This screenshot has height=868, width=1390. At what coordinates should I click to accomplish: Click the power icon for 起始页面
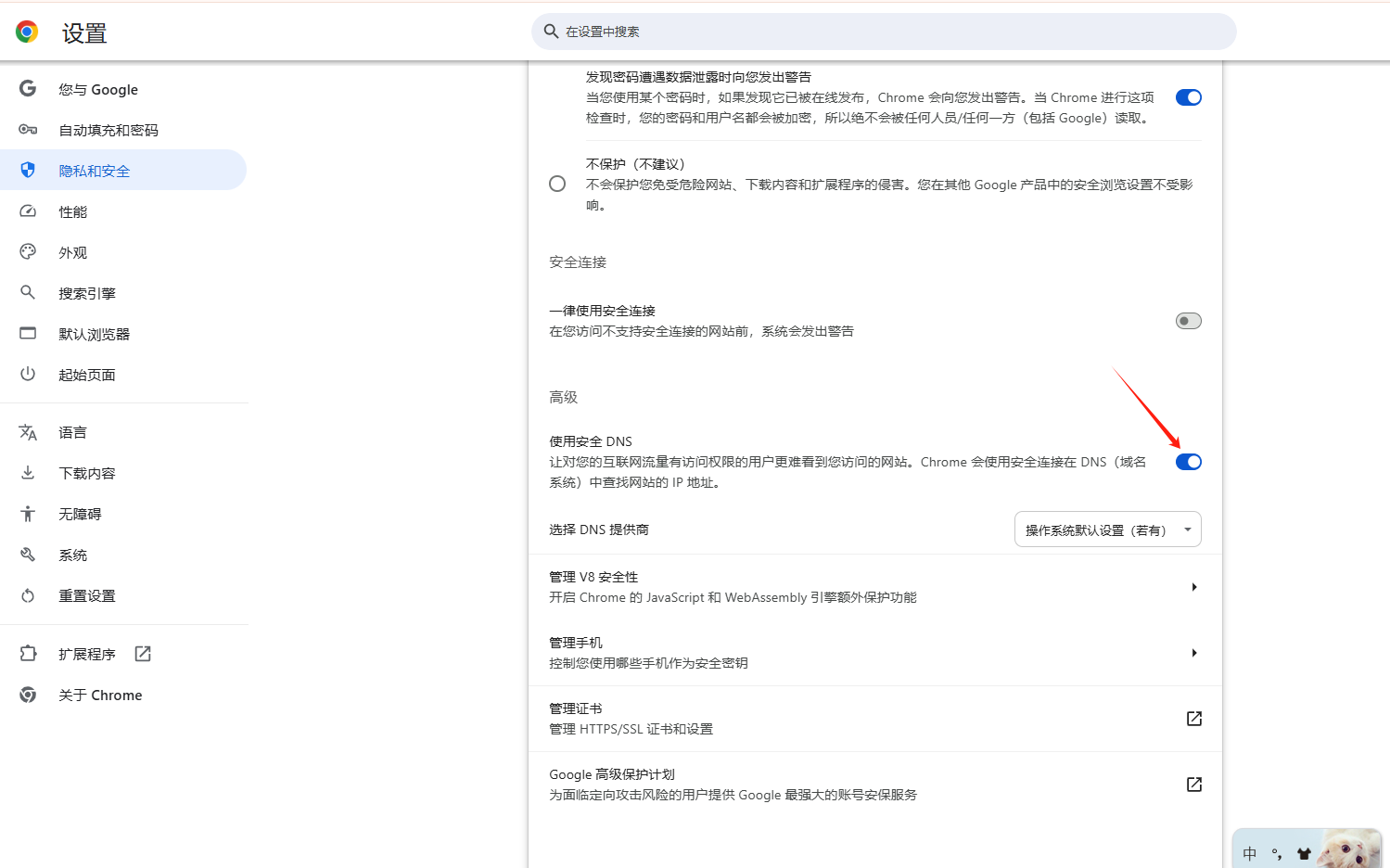click(x=28, y=375)
